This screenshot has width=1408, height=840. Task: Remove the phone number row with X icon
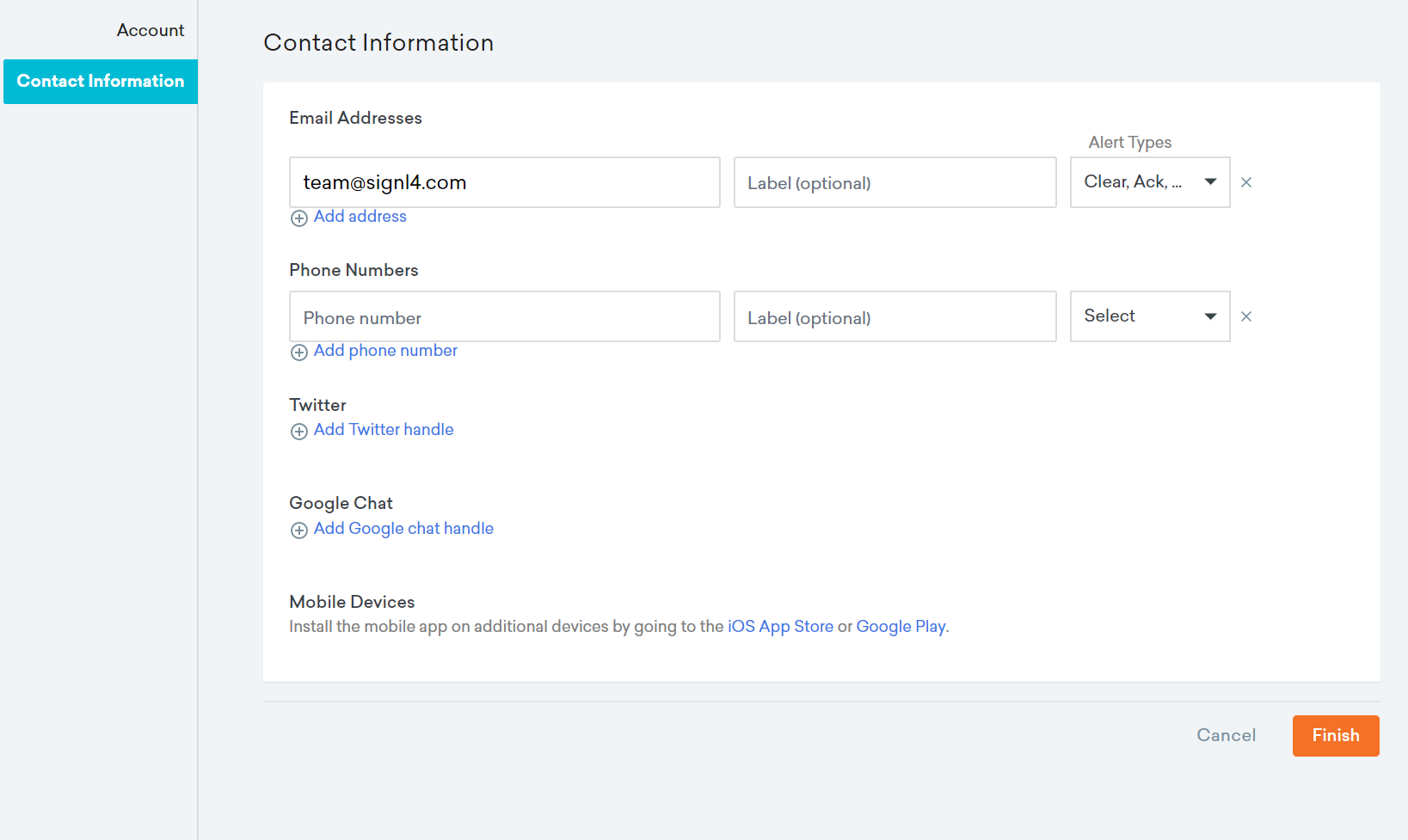[x=1246, y=316]
